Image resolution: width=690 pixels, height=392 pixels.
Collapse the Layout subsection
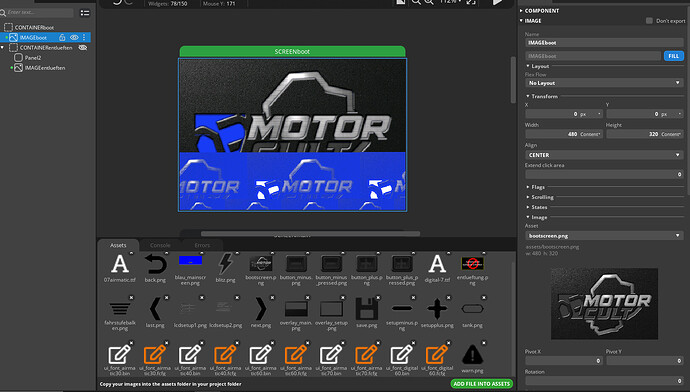coord(528,66)
